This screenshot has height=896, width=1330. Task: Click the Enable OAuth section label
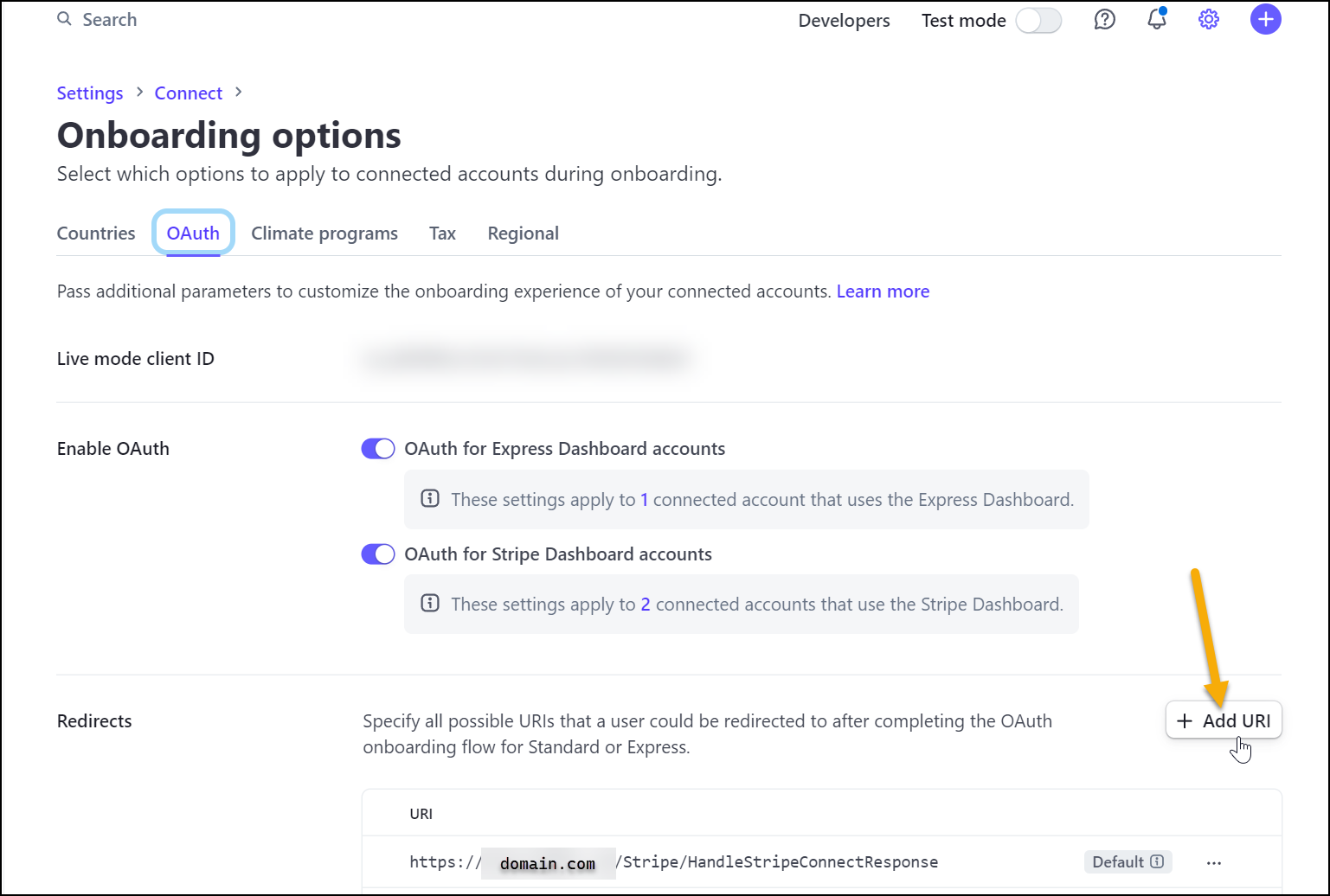(x=113, y=449)
